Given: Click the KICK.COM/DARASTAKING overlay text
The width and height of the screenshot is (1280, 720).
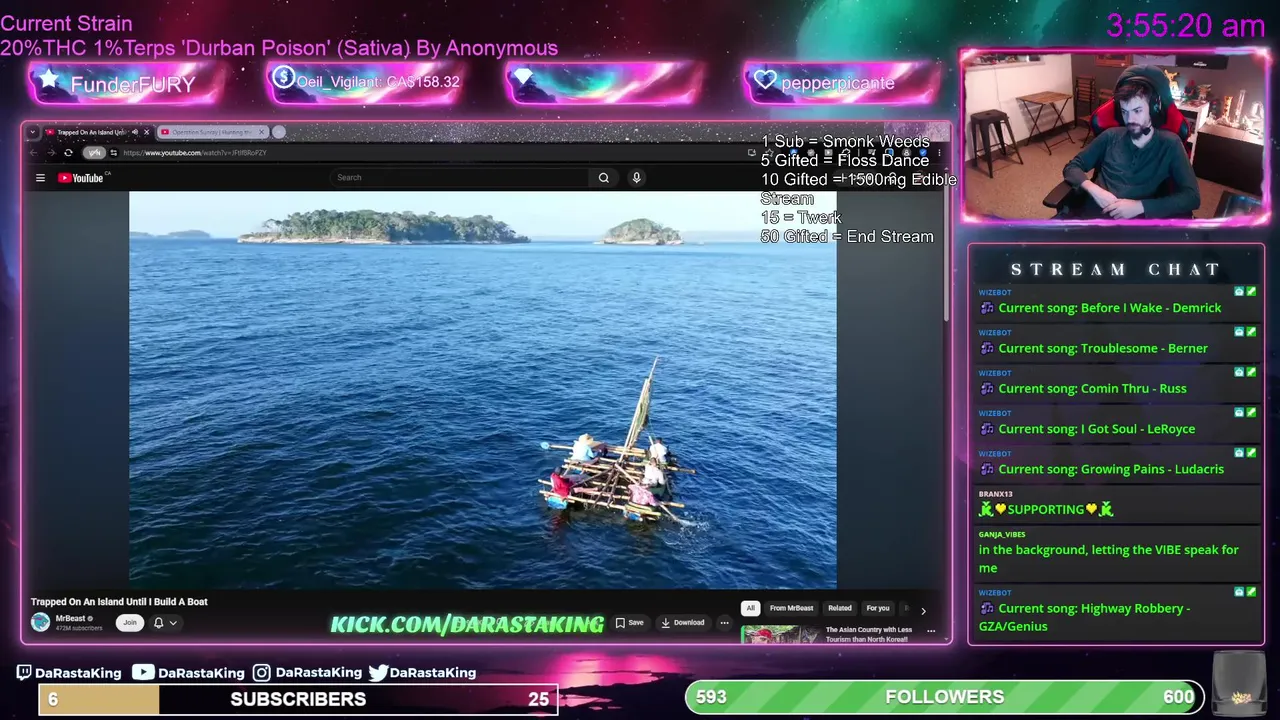Looking at the screenshot, I should (x=467, y=625).
